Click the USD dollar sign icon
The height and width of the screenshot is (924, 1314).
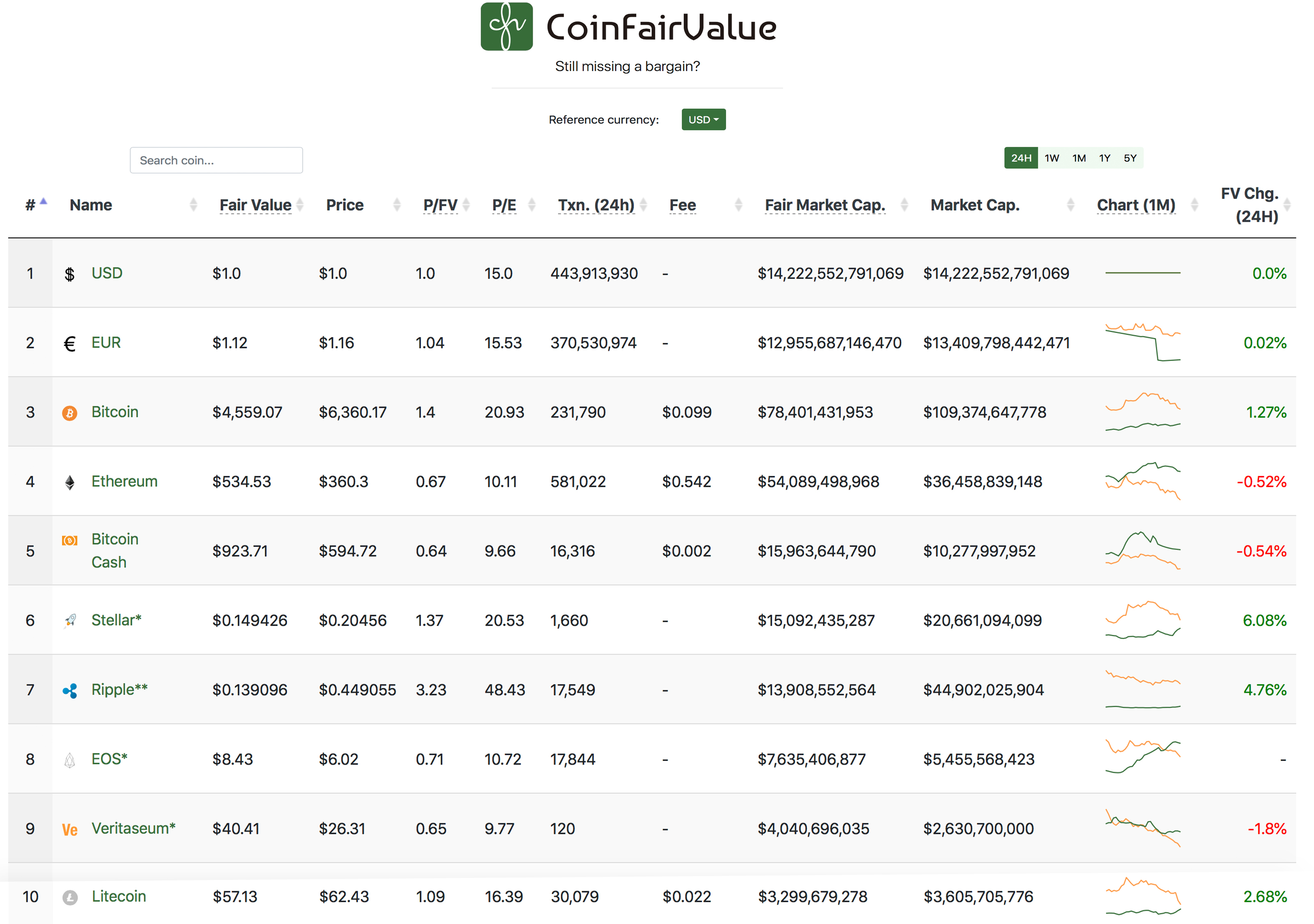[69, 274]
